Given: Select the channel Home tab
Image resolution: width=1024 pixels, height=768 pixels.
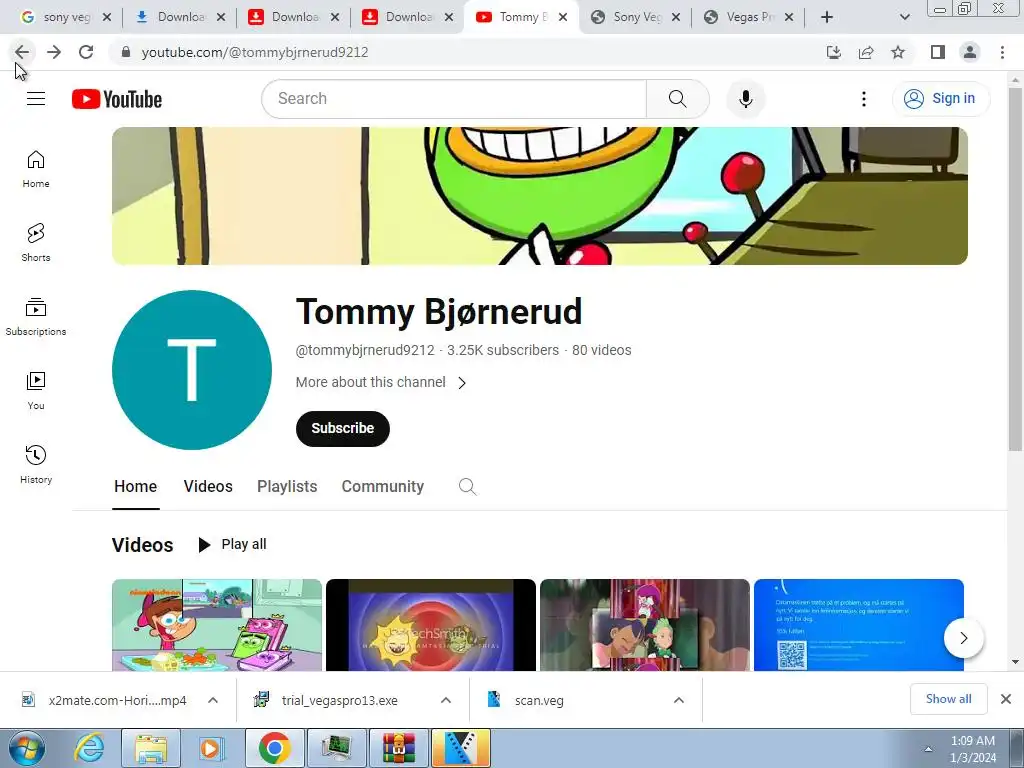Looking at the screenshot, I should click(136, 487).
